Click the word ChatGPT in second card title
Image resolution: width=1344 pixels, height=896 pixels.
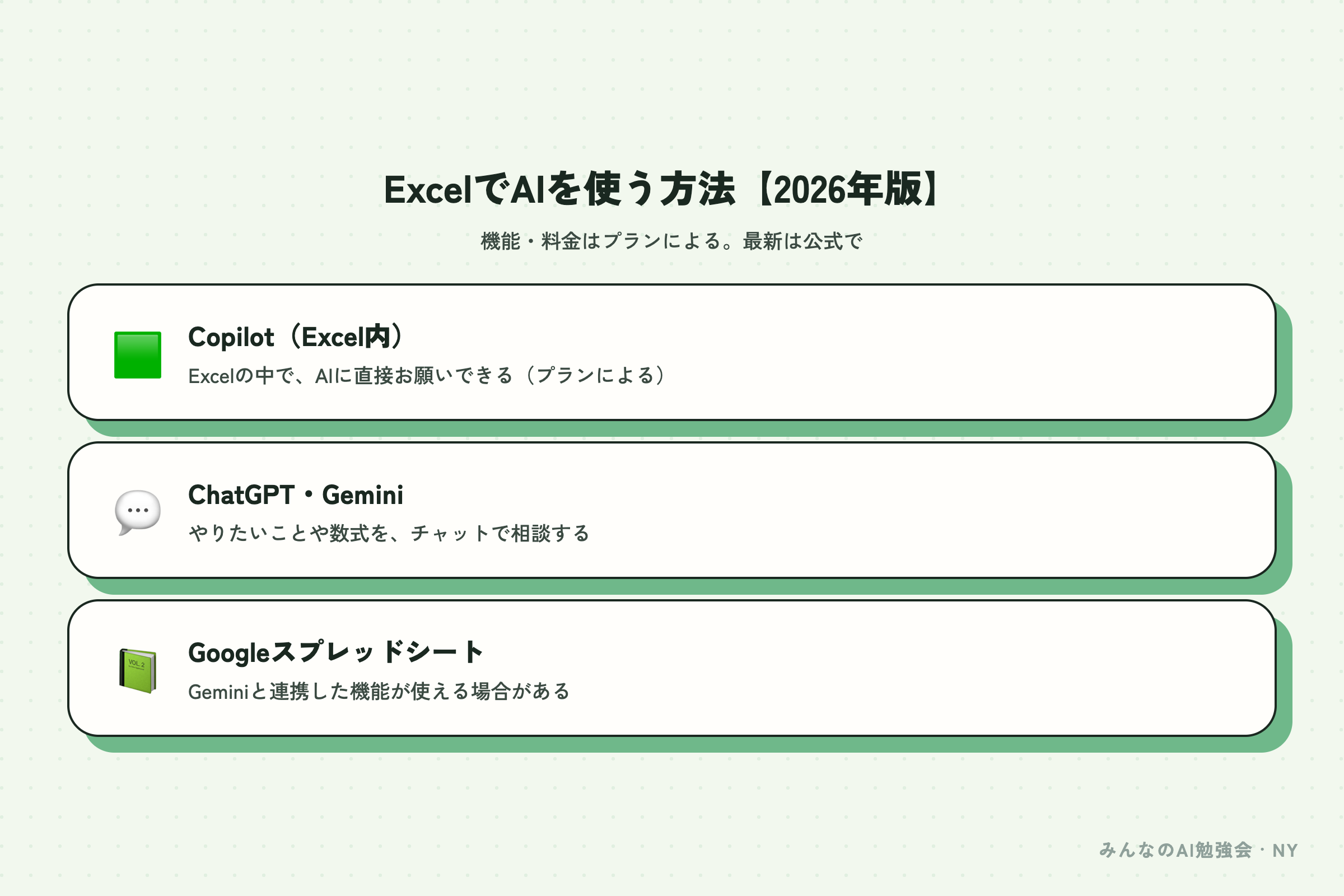(242, 495)
